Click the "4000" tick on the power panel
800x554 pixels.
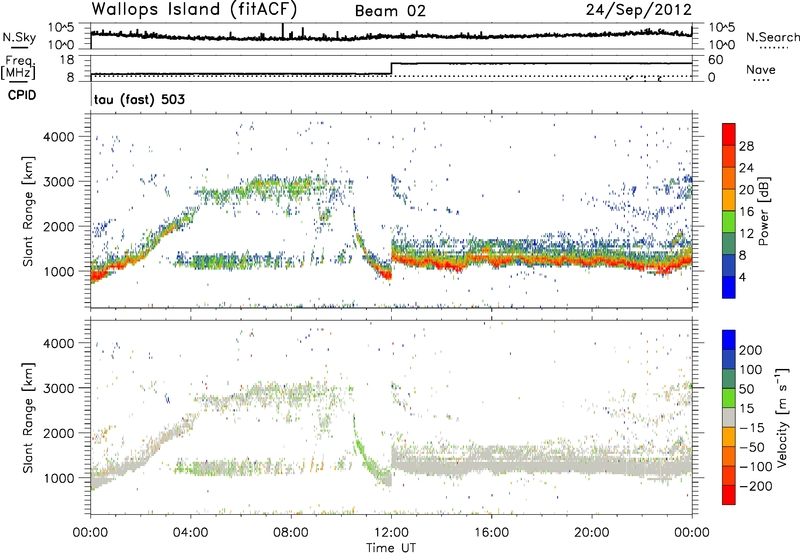click(59, 137)
